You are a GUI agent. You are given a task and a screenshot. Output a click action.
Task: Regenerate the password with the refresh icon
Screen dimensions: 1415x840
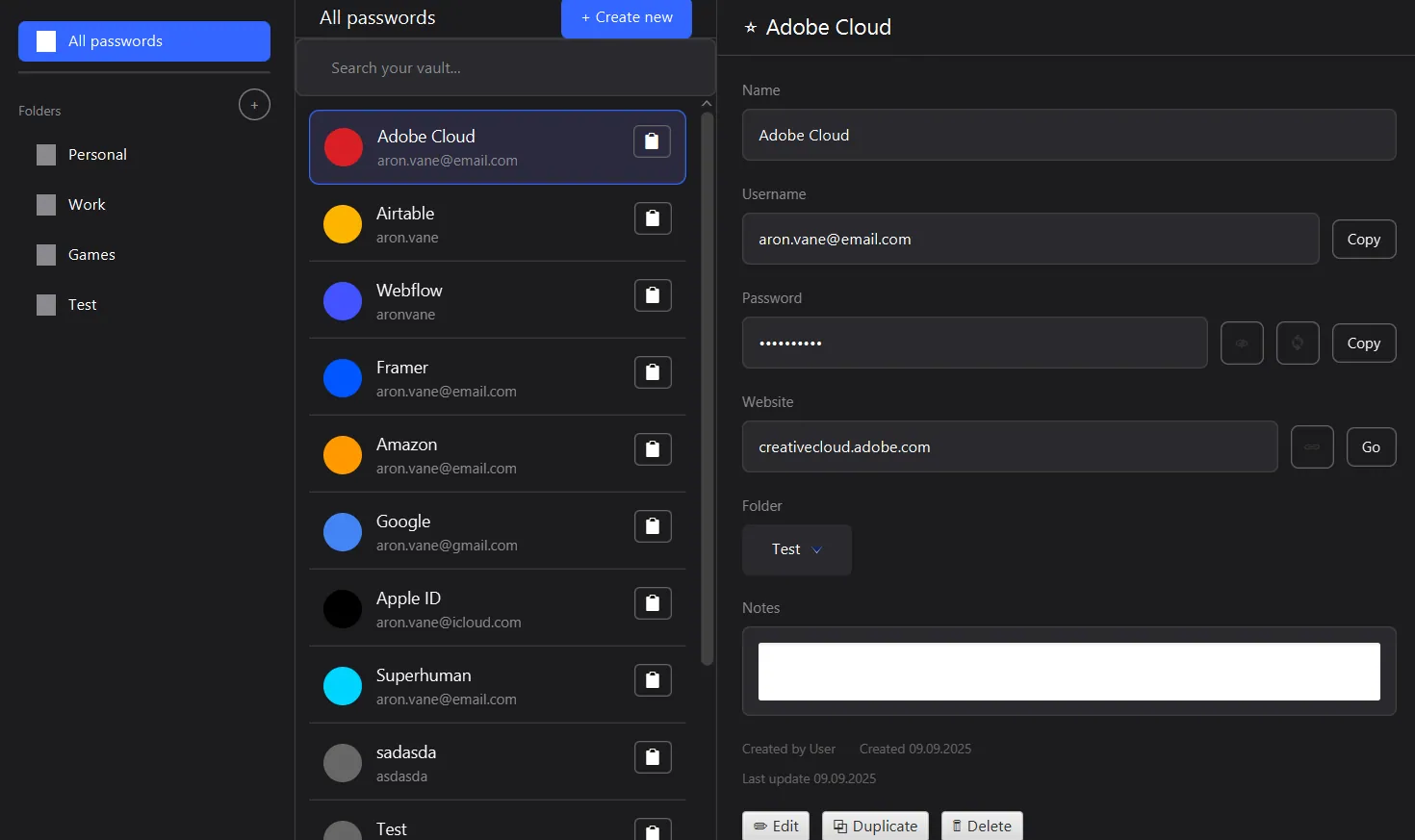click(x=1298, y=344)
